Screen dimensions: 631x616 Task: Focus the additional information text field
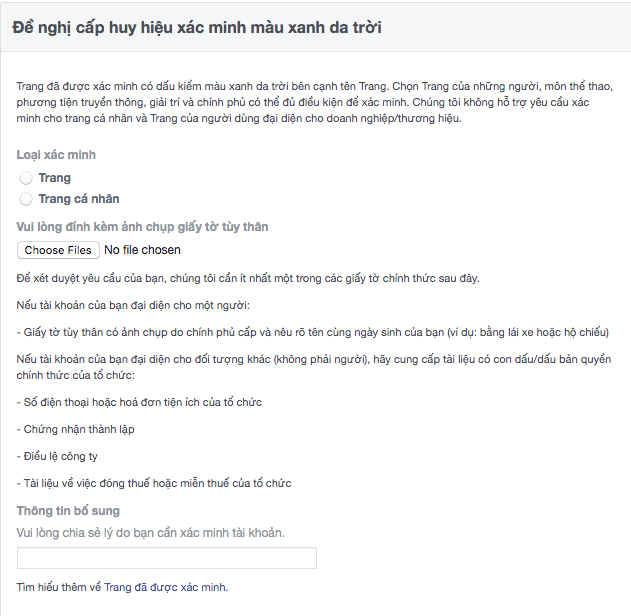pyautogui.click(x=167, y=558)
